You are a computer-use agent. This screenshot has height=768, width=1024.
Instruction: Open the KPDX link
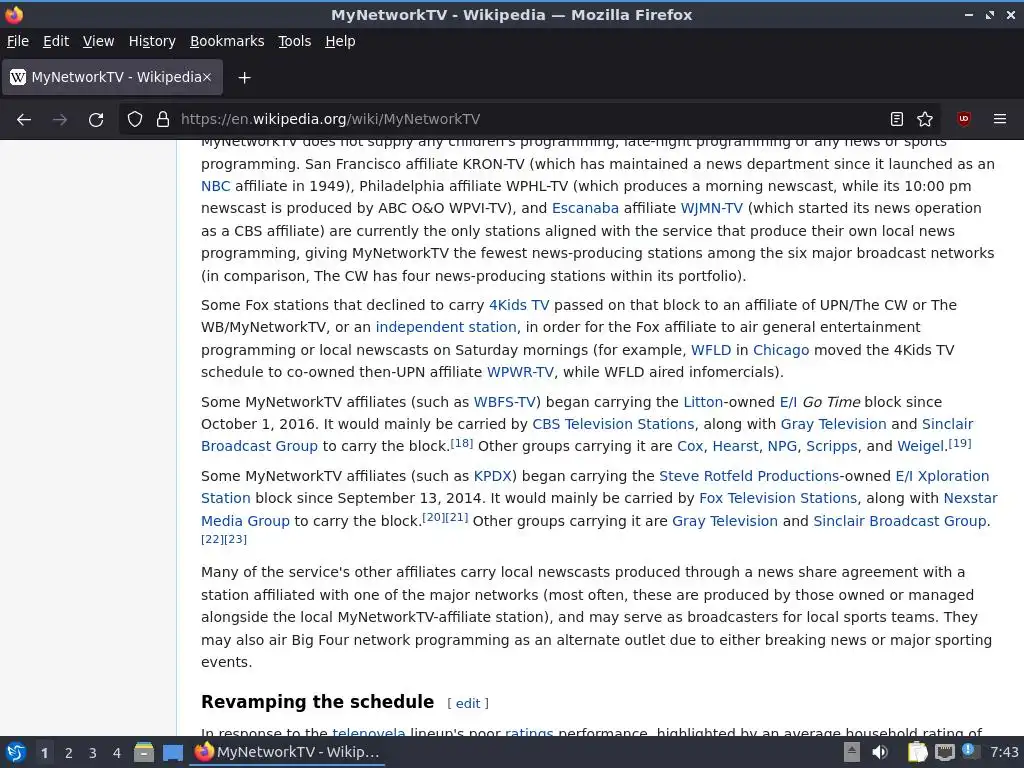coord(493,476)
